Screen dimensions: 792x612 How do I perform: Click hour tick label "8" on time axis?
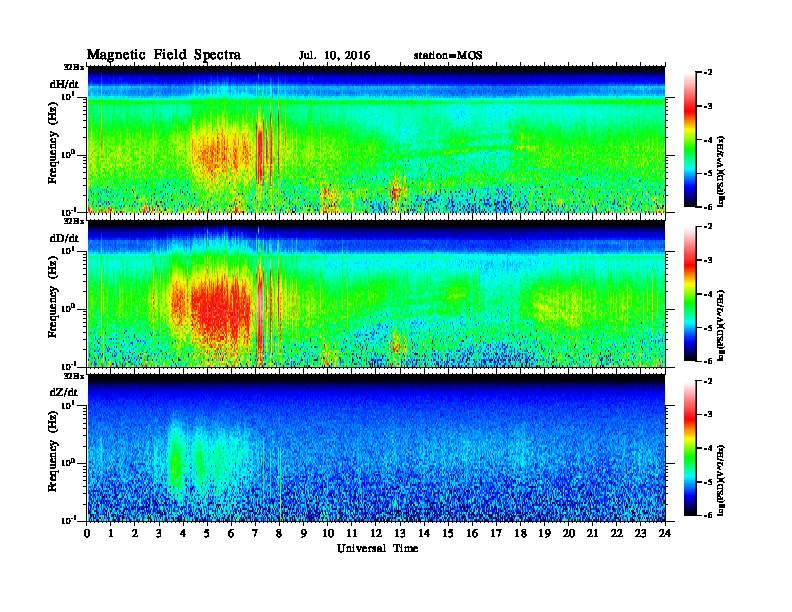[279, 533]
